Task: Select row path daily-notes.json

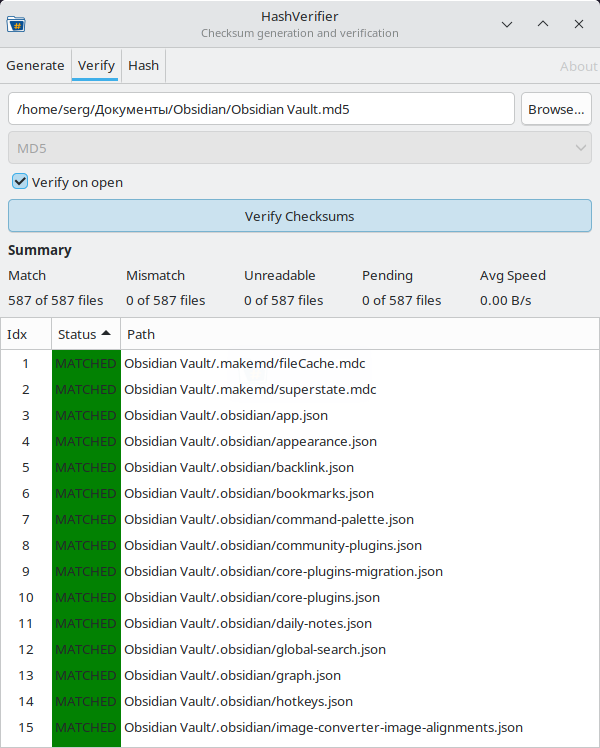Action: pos(248,623)
